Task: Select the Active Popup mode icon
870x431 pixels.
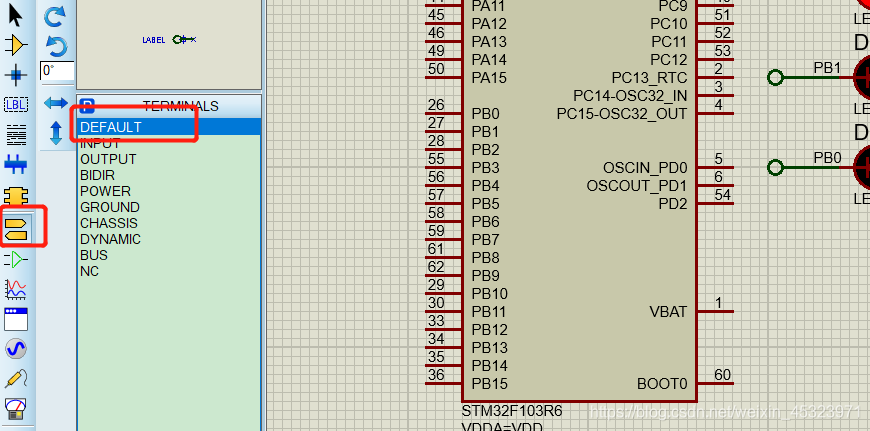Action: click(x=16, y=319)
